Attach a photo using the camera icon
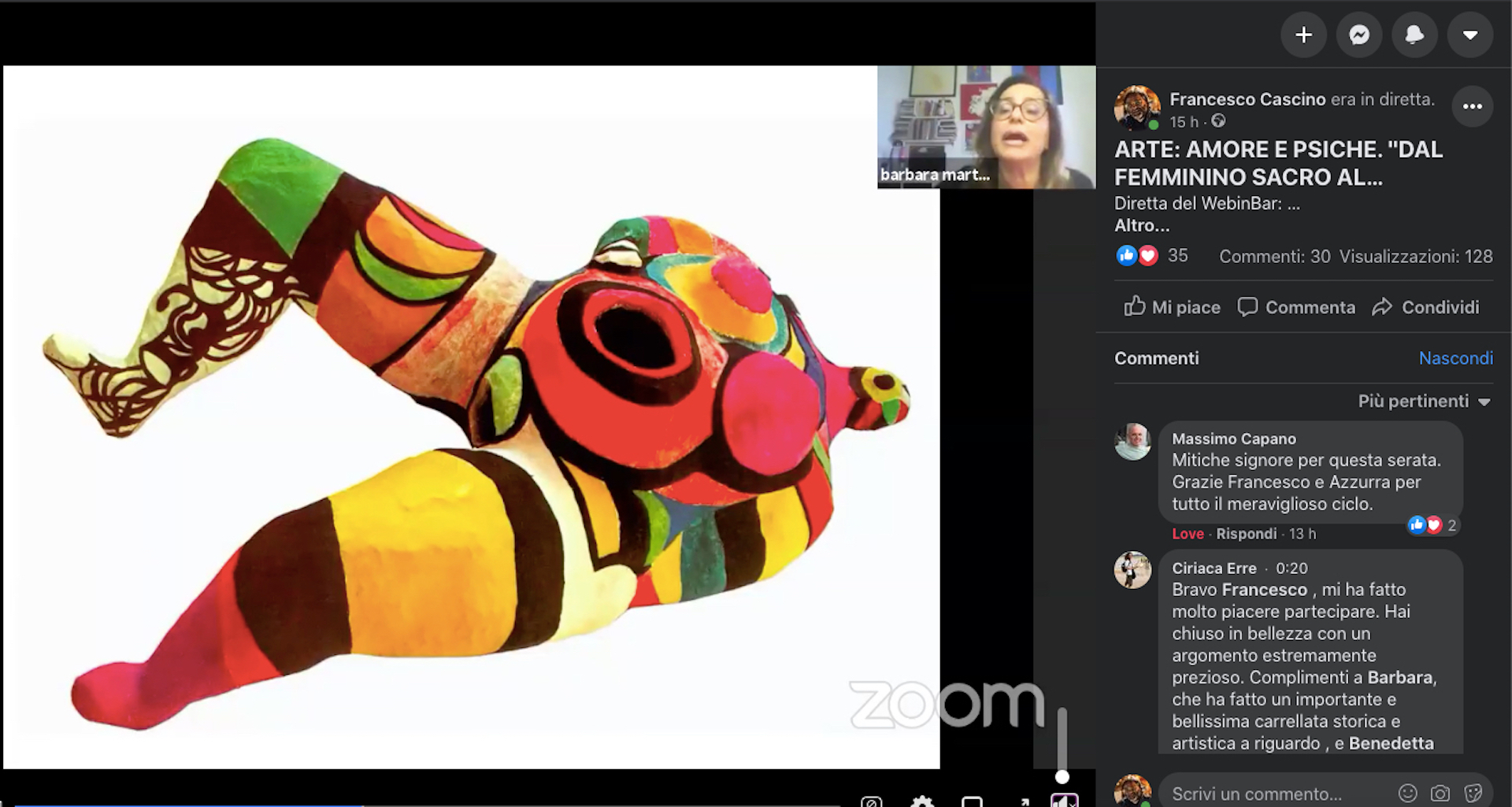The height and width of the screenshot is (807, 1512). pos(1440,794)
